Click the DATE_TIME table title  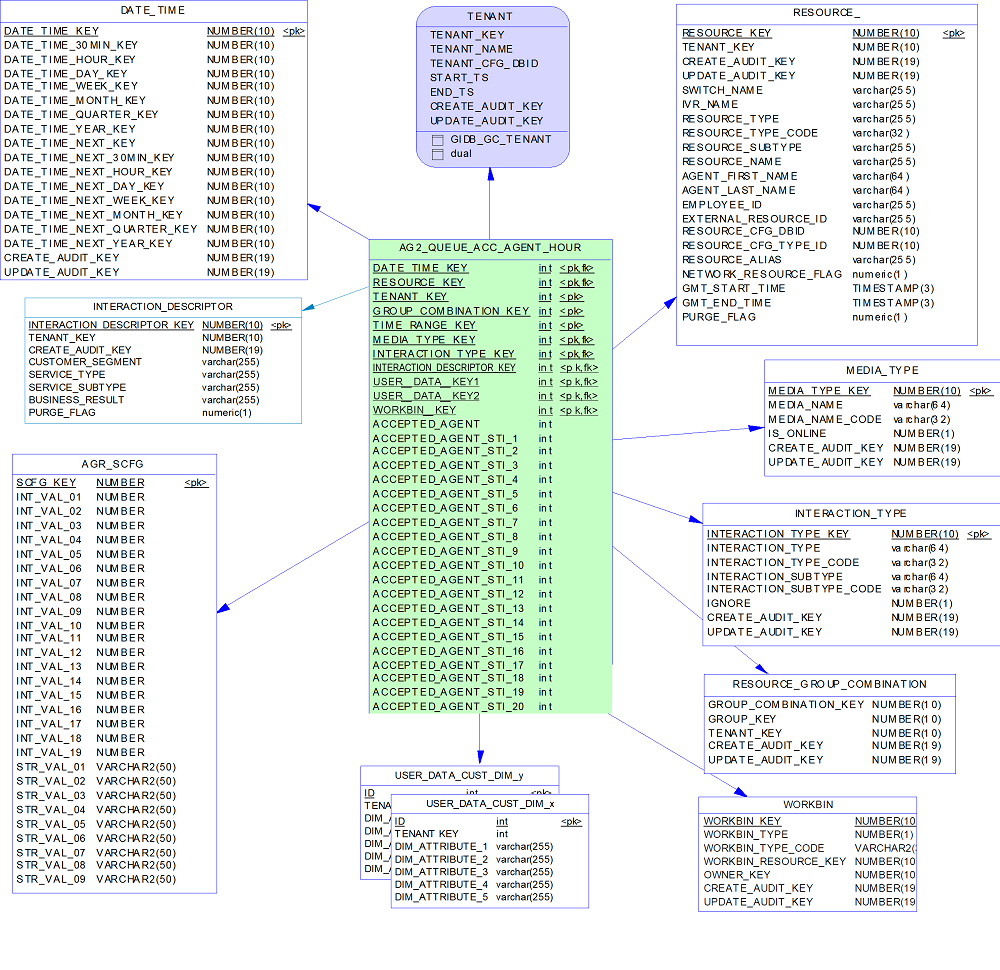152,10
